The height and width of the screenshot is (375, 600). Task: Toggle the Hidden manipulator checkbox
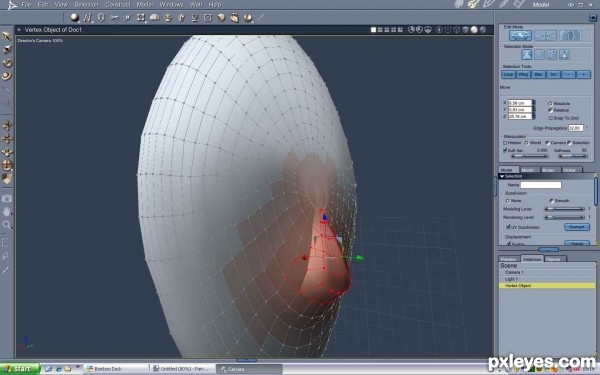click(x=505, y=143)
